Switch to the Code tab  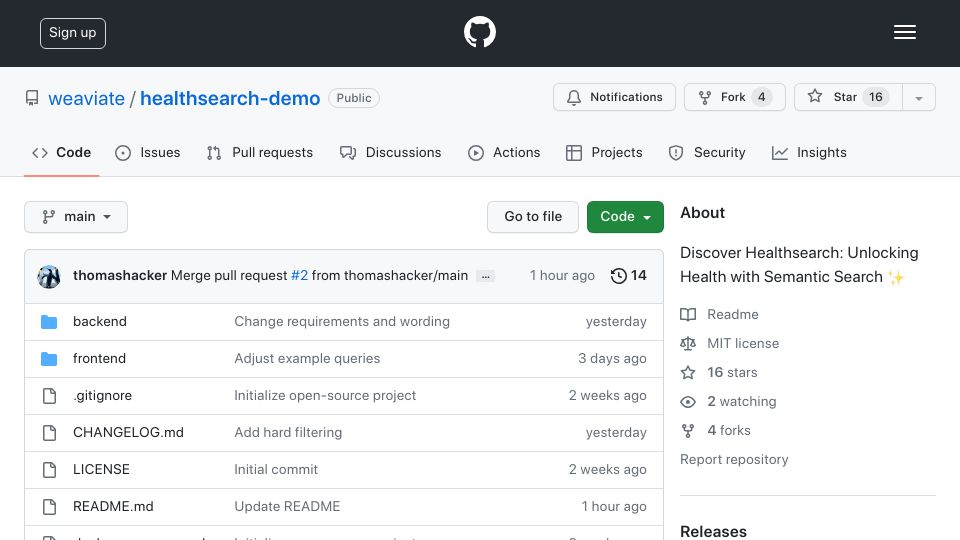[x=62, y=152]
